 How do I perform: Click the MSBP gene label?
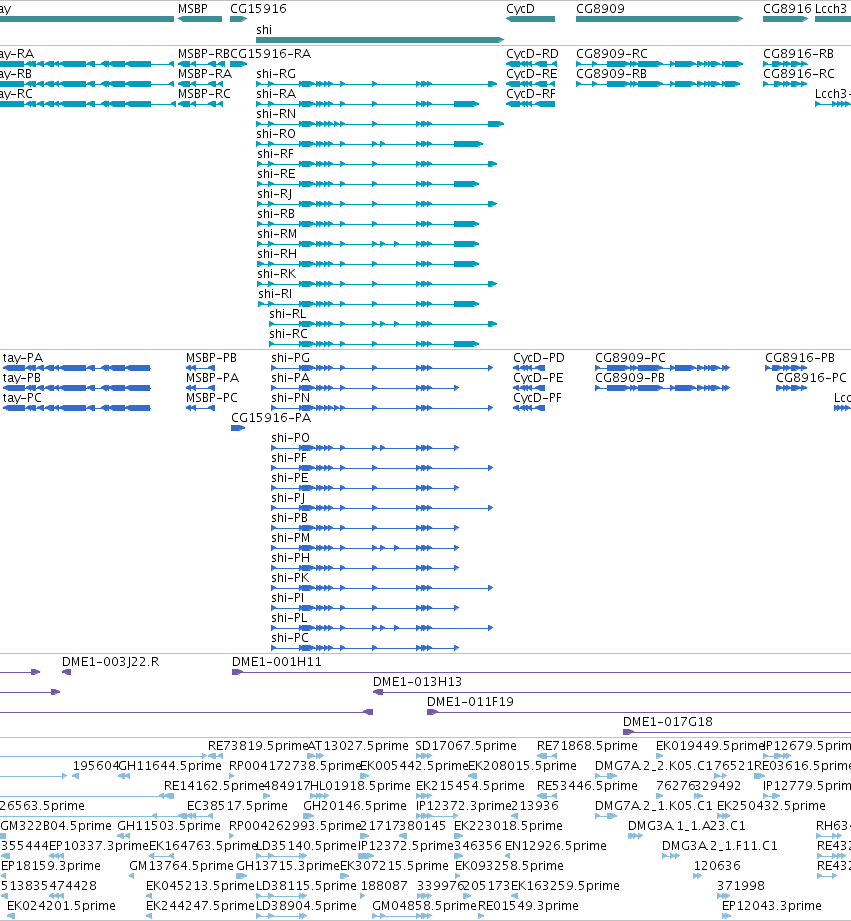pos(193,9)
